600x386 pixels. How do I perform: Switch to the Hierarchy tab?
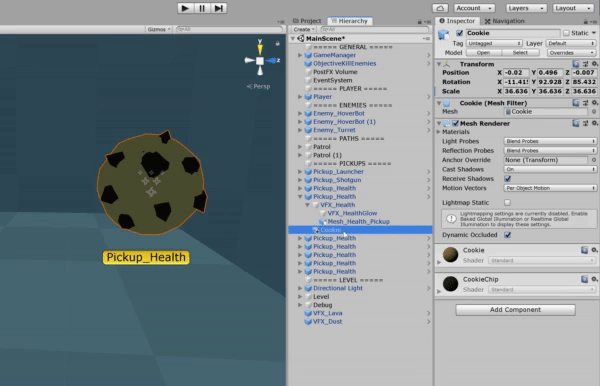350,21
